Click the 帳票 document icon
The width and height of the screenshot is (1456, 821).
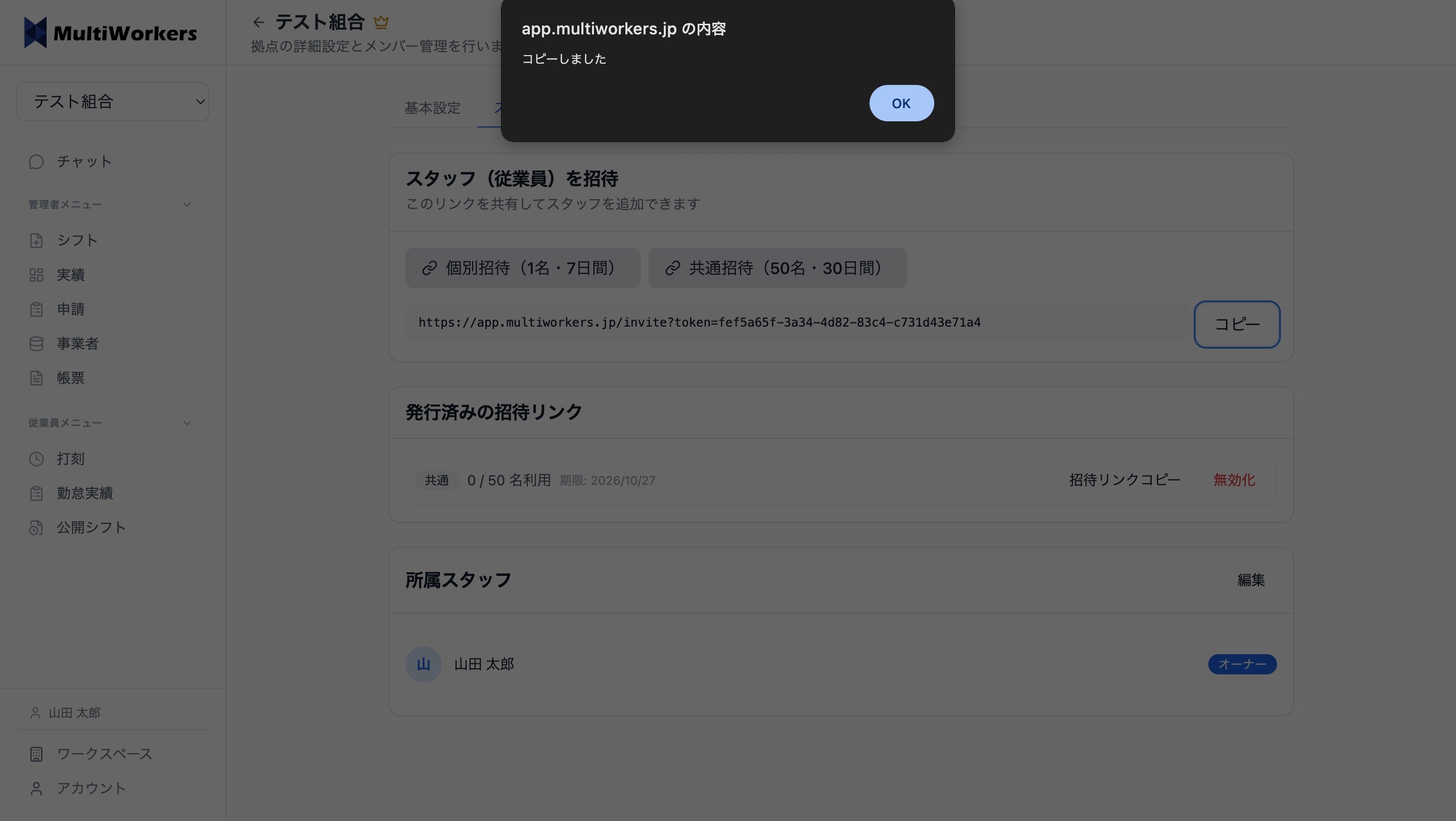36,379
